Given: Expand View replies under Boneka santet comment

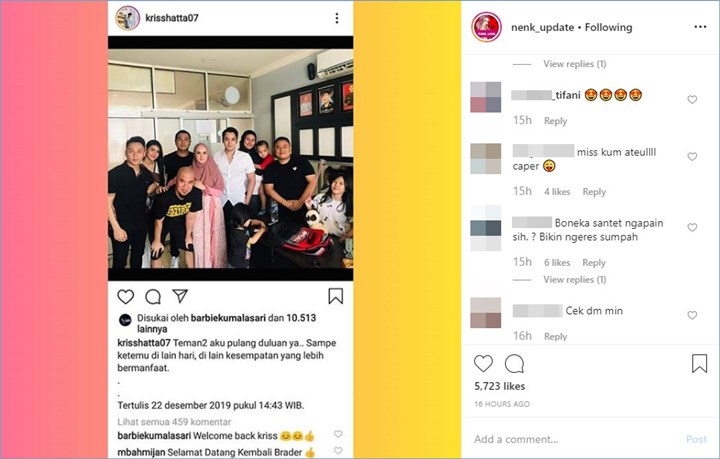Looking at the screenshot, I should (x=574, y=280).
